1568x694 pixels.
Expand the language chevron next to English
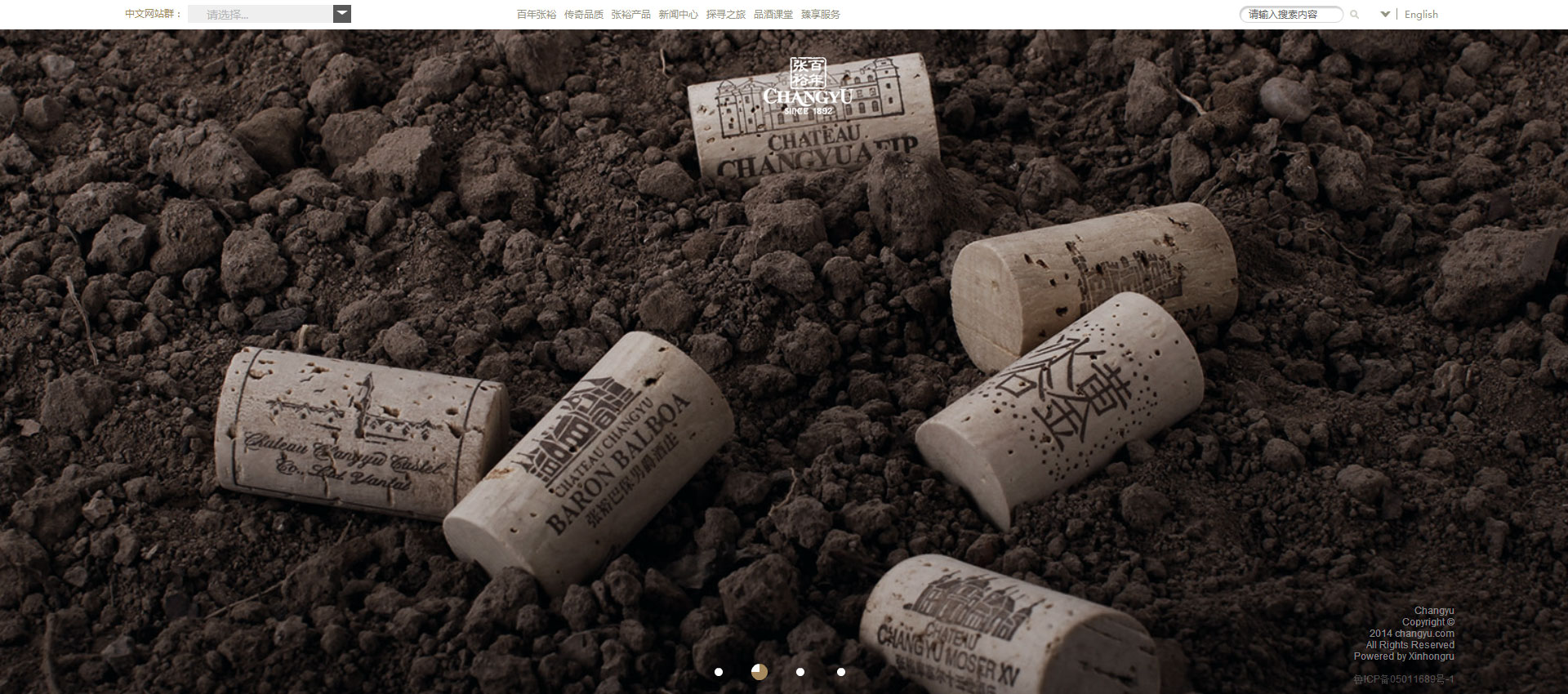[1385, 14]
